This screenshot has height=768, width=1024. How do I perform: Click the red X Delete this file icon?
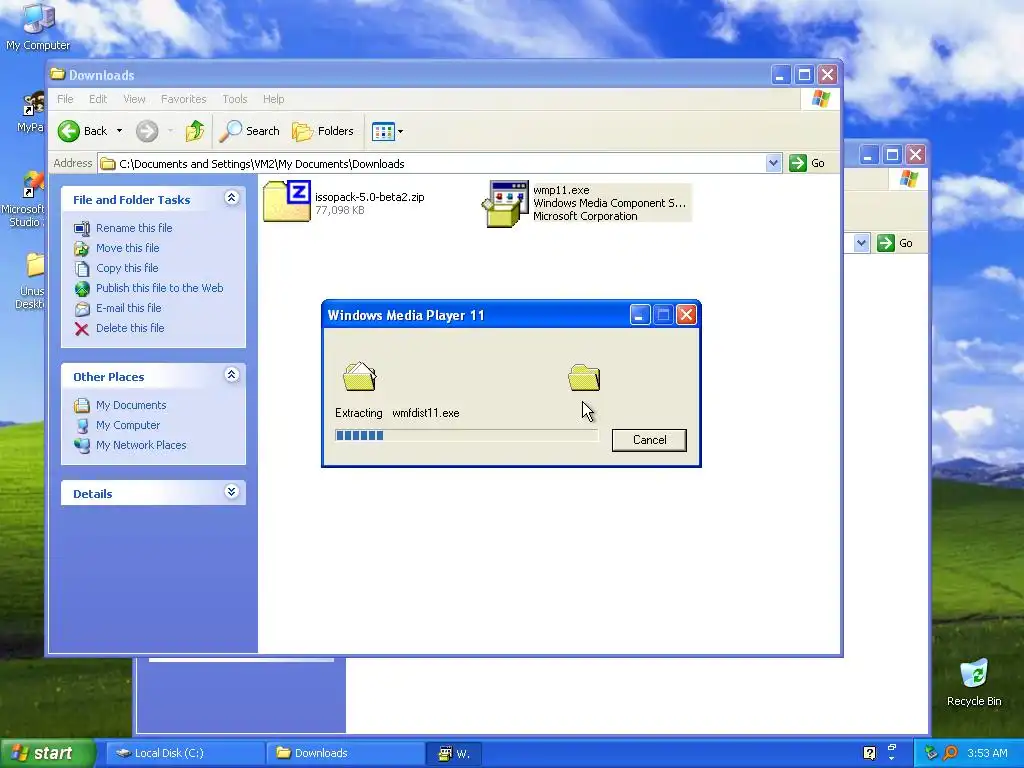pyautogui.click(x=82, y=328)
